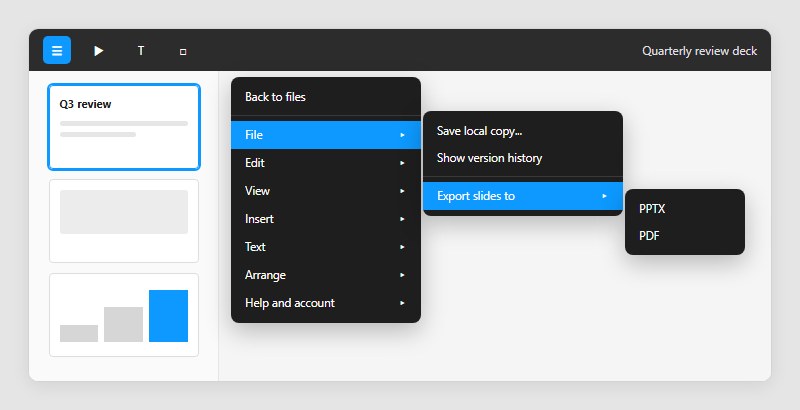Open Help and account submenu
Image resolution: width=800 pixels, height=410 pixels.
pyautogui.click(x=326, y=303)
